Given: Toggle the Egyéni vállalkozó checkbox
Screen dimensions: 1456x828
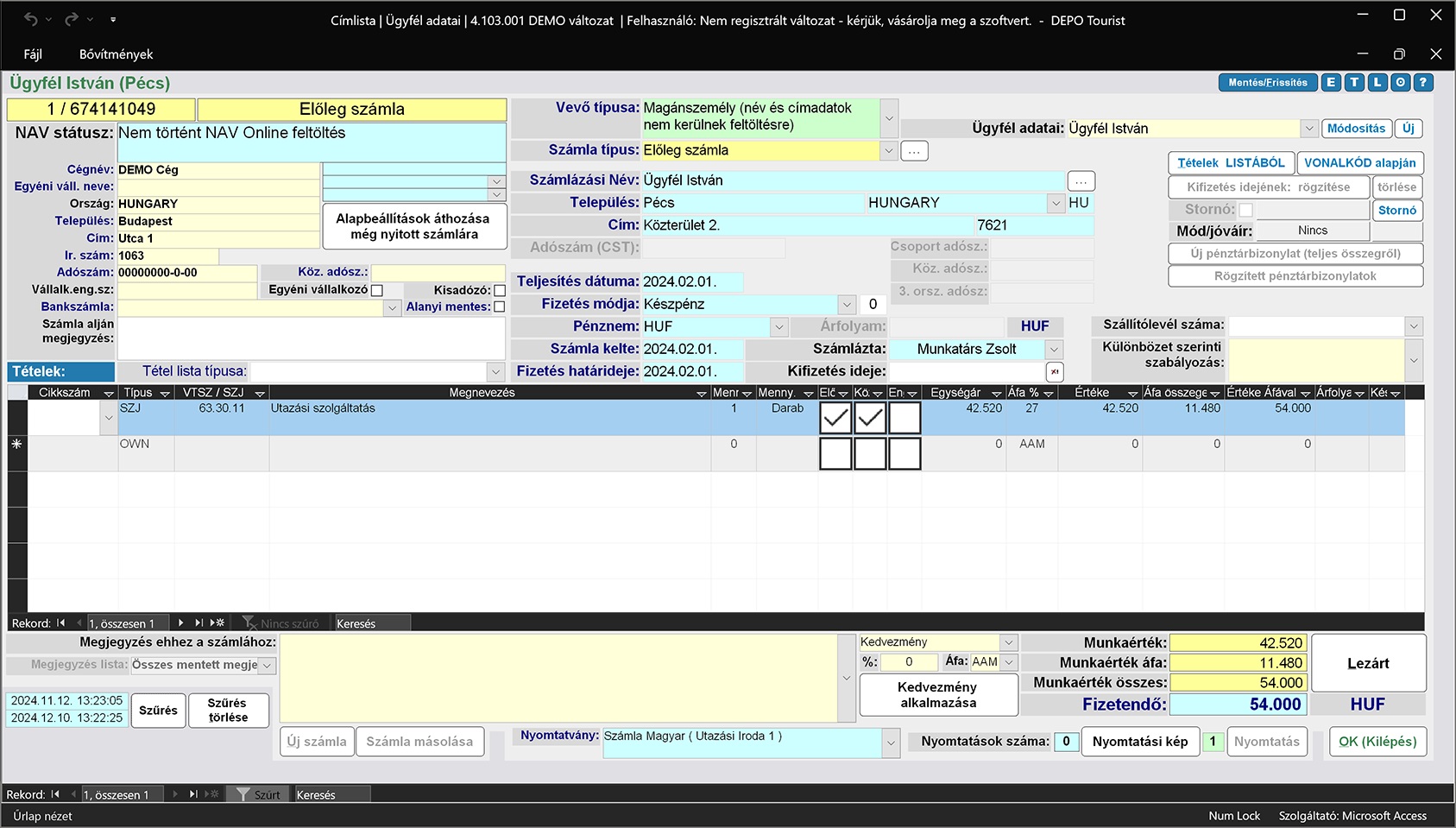Looking at the screenshot, I should click(376, 290).
